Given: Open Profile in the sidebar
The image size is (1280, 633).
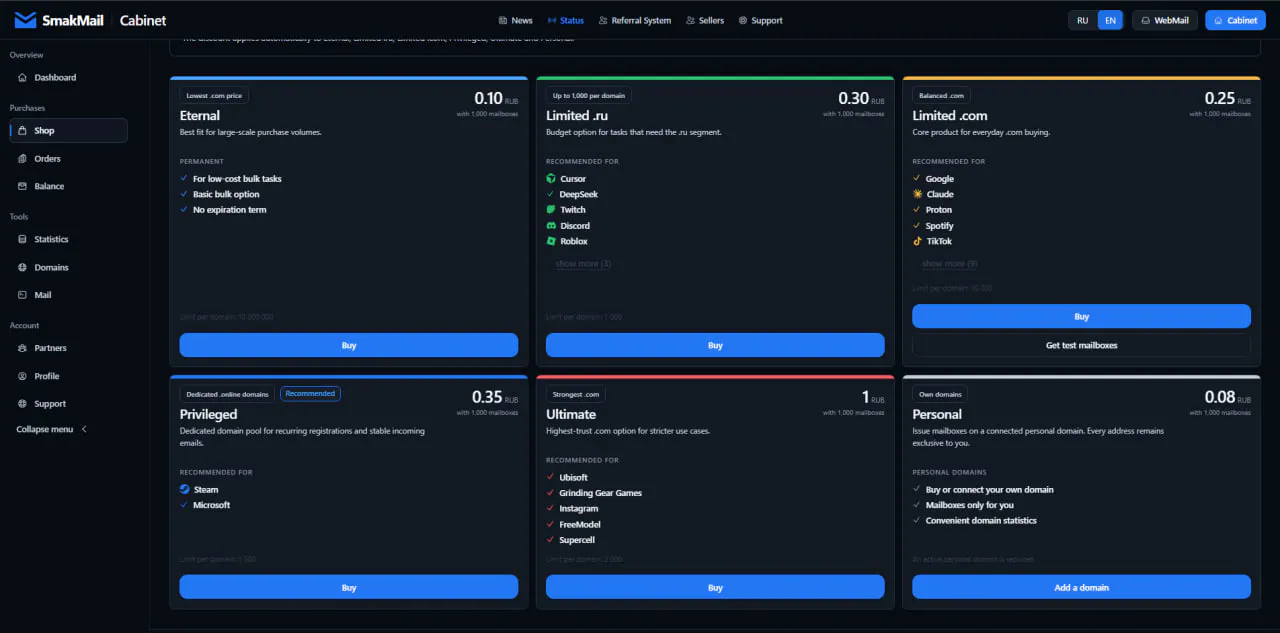Looking at the screenshot, I should click(68, 376).
